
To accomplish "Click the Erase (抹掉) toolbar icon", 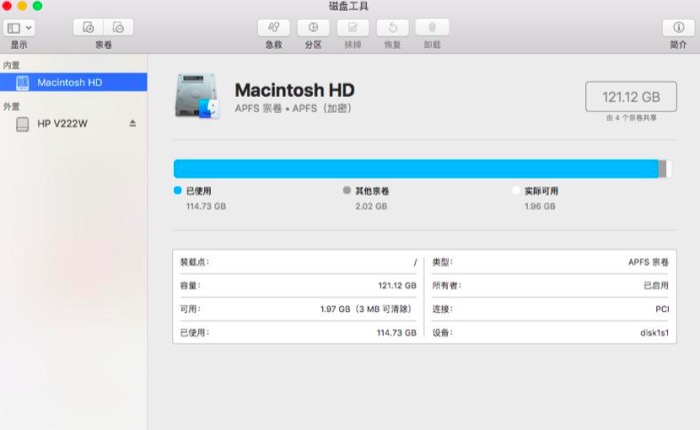I will [x=353, y=28].
